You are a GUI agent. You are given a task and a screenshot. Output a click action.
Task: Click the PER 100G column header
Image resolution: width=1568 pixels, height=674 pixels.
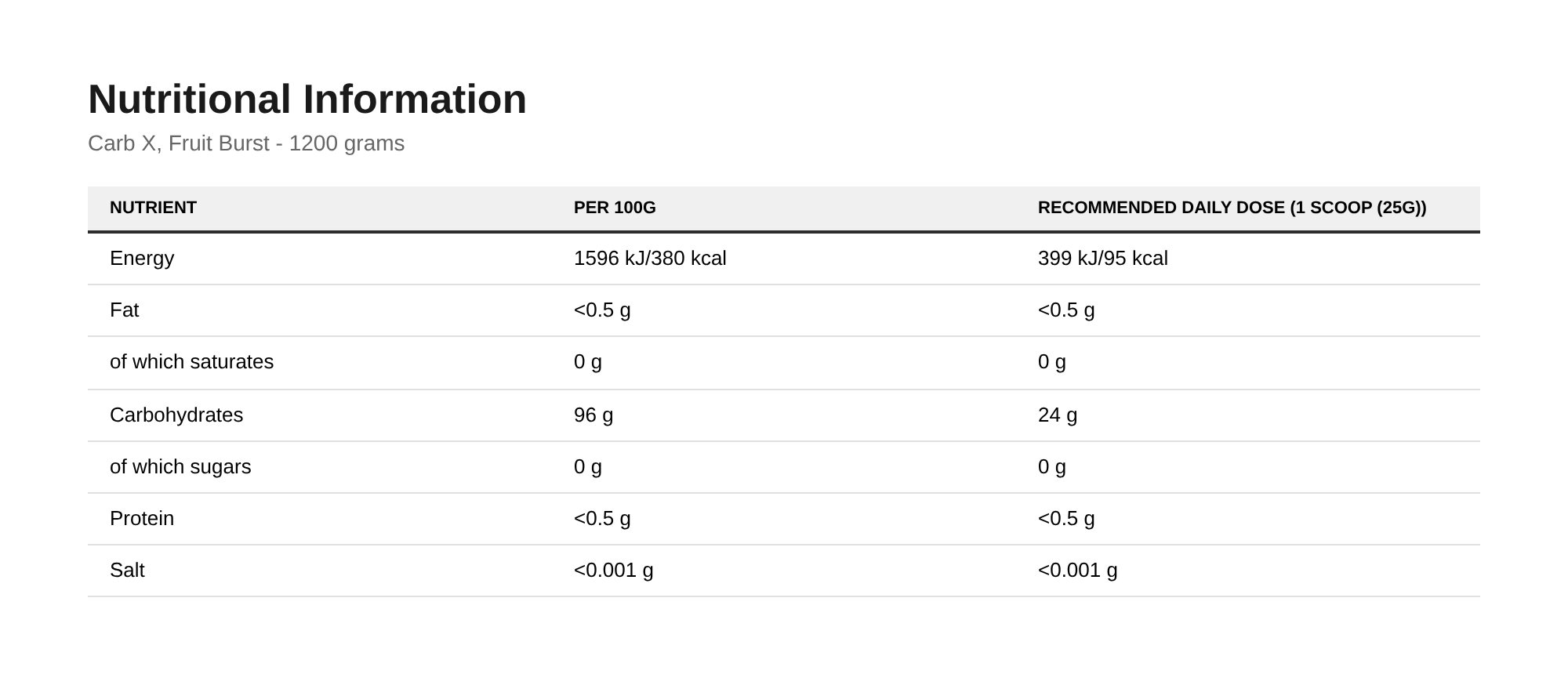[x=615, y=208]
